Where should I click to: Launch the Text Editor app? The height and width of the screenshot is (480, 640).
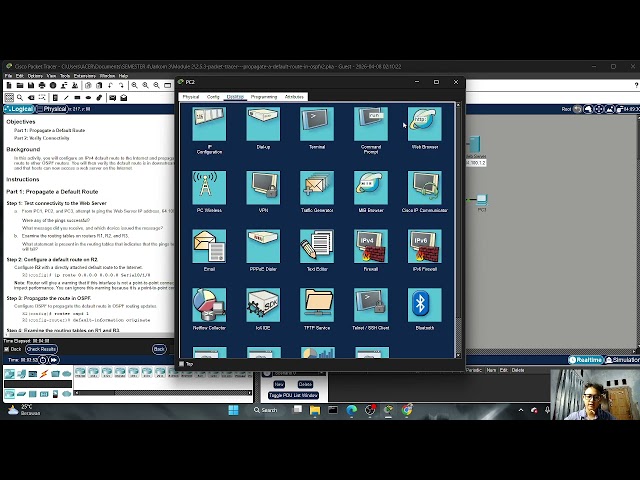[x=317, y=246]
